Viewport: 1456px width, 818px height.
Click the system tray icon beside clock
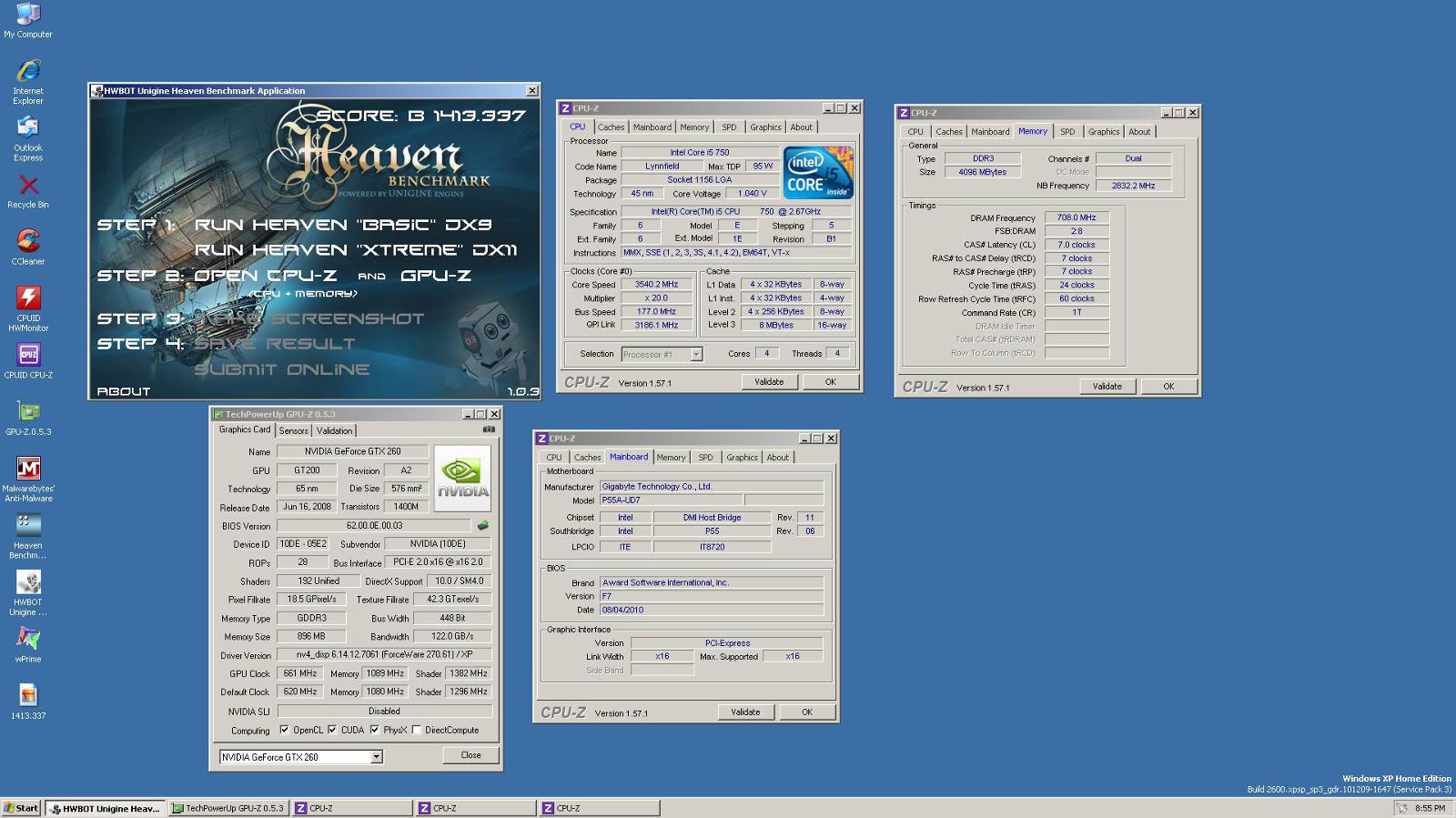[x=1402, y=808]
